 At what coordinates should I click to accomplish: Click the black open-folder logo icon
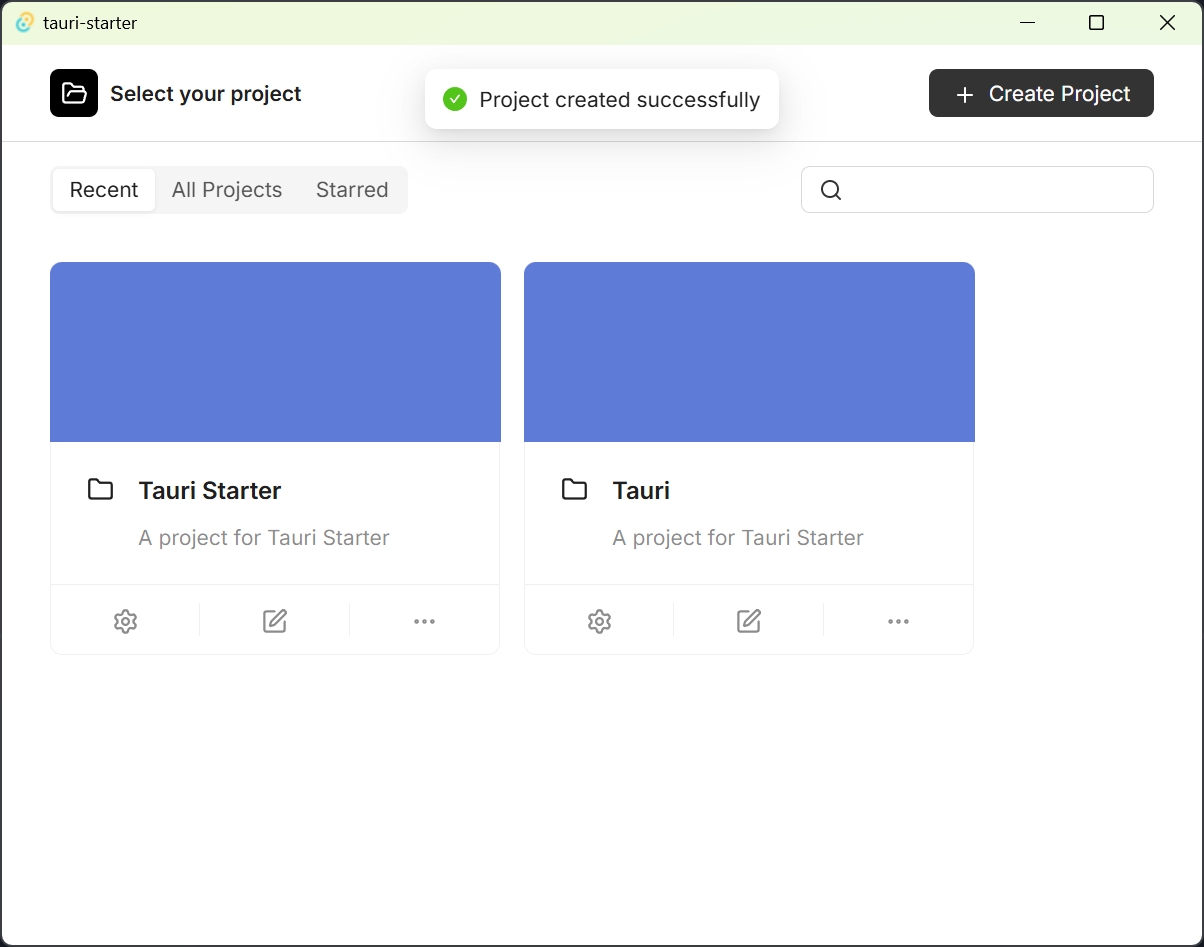(x=74, y=93)
